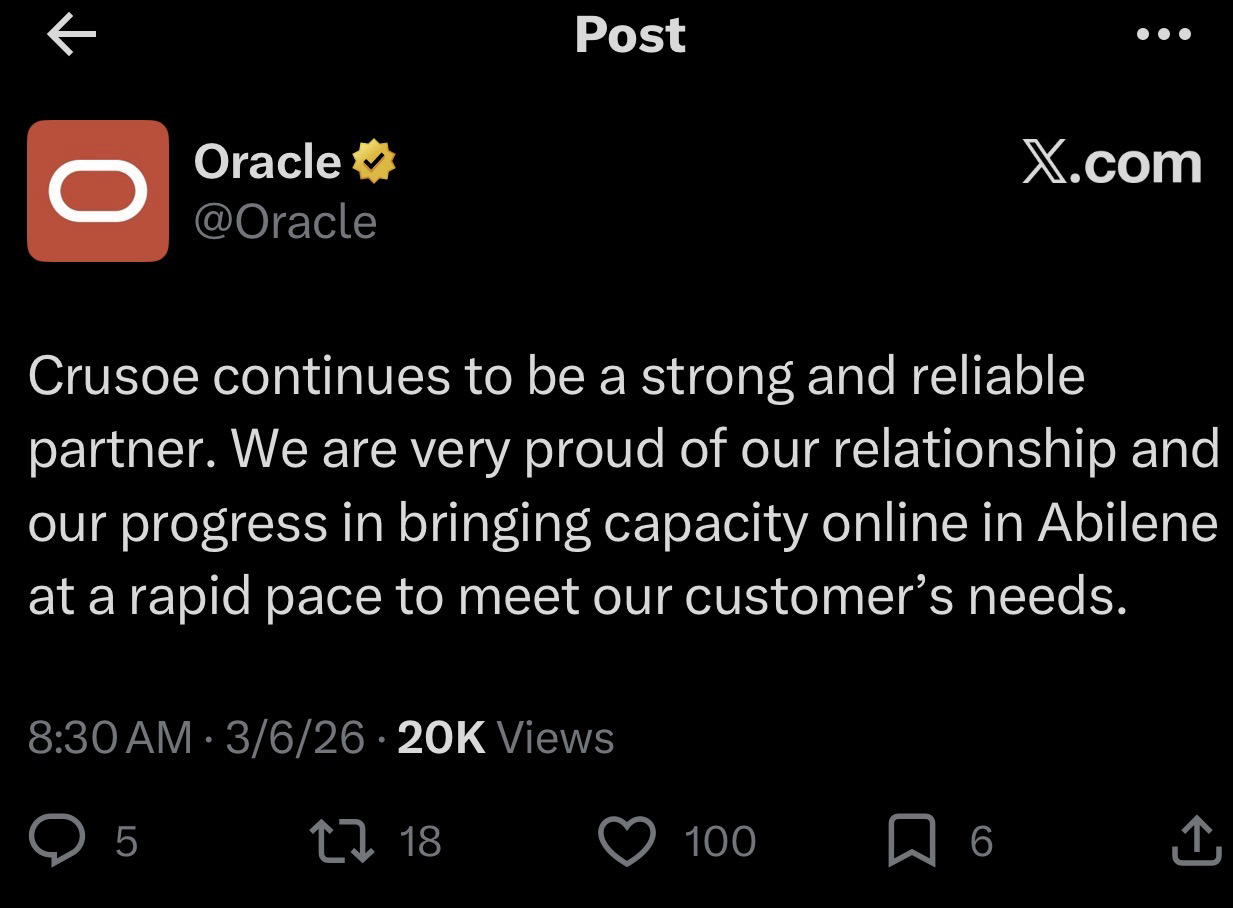Click the gold verified badge
This screenshot has width=1233, height=908.
pos(372,163)
